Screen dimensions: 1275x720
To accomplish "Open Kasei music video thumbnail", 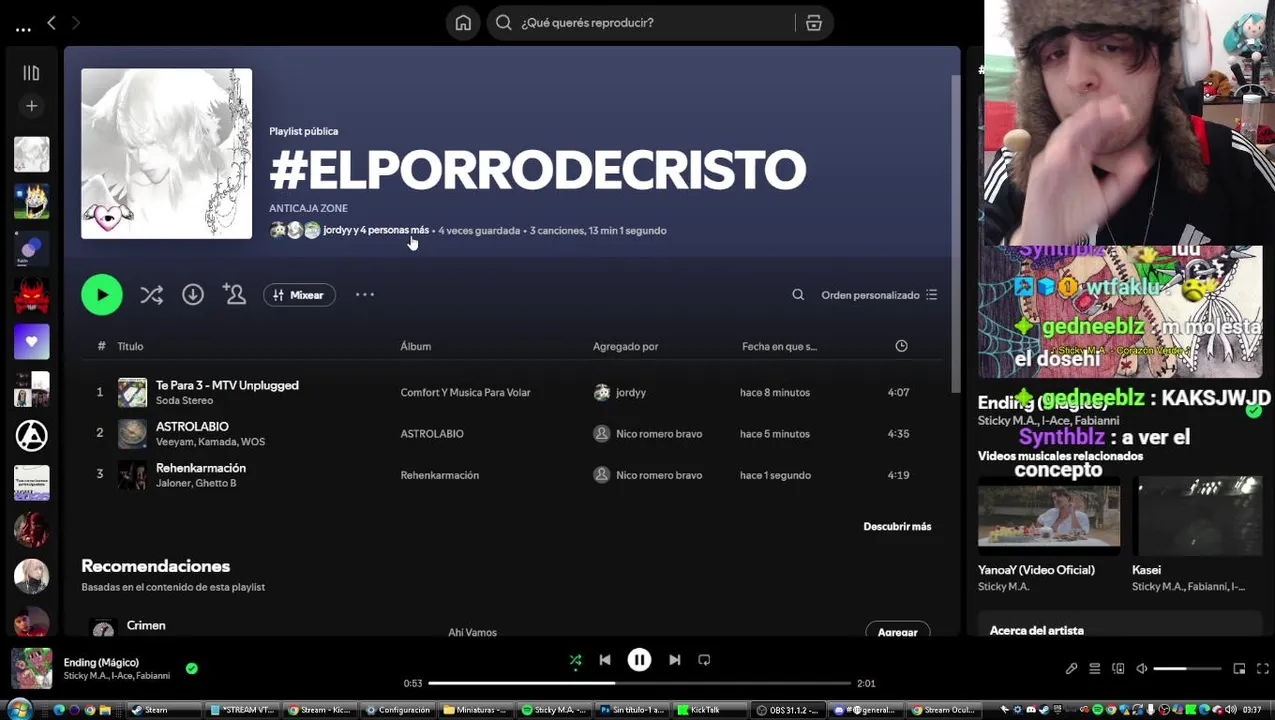I will (x=1197, y=515).
